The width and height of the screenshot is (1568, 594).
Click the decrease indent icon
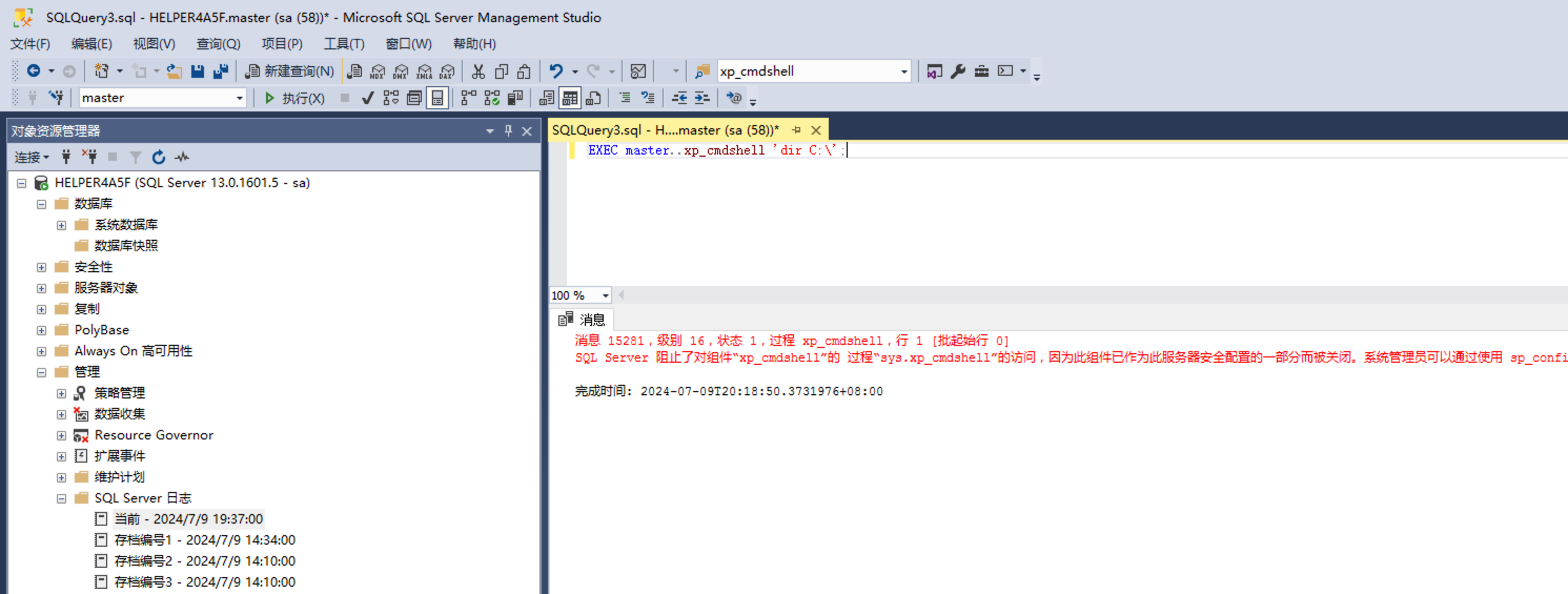[x=679, y=98]
